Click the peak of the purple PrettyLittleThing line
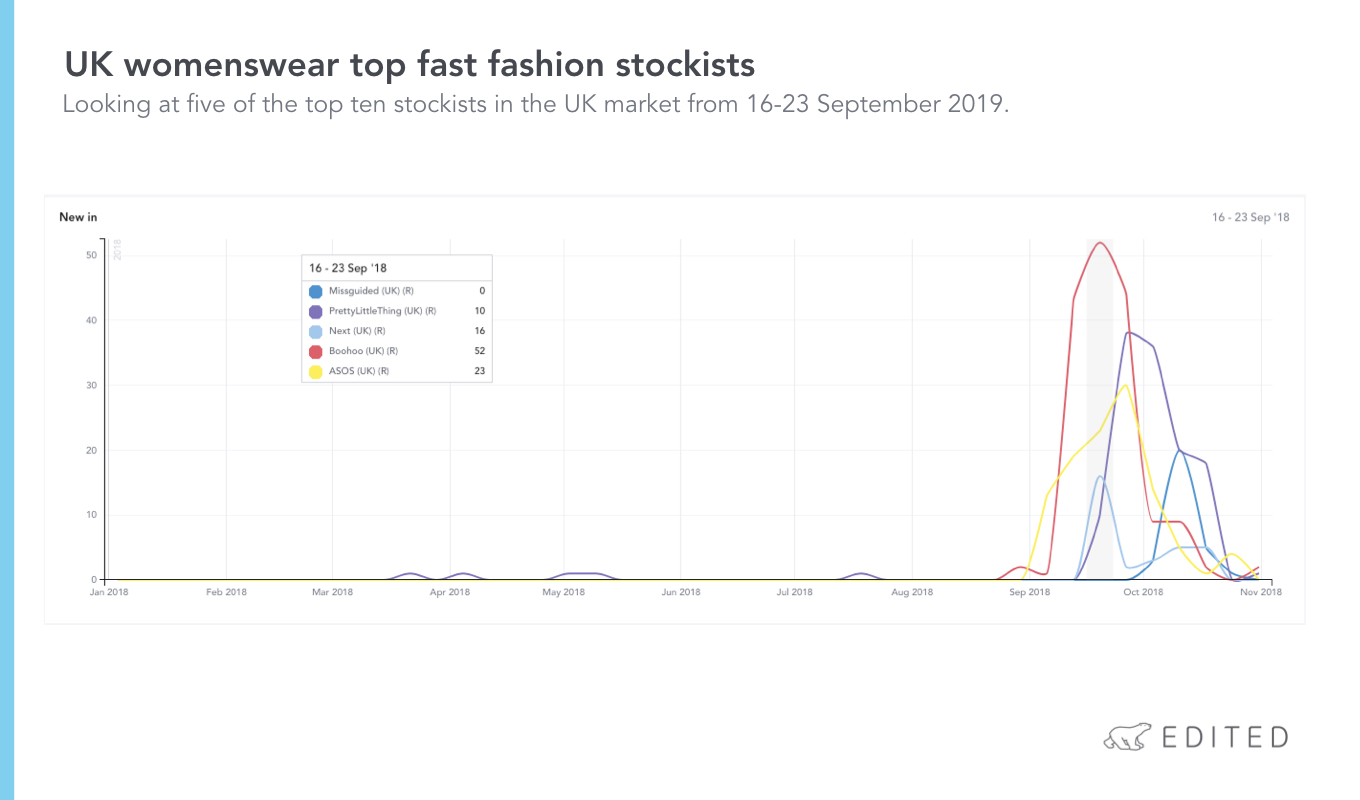The height and width of the screenshot is (800, 1360). (x=1128, y=332)
